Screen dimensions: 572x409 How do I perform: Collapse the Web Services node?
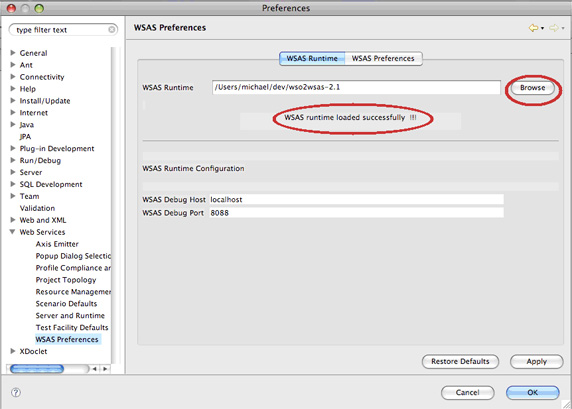point(12,232)
